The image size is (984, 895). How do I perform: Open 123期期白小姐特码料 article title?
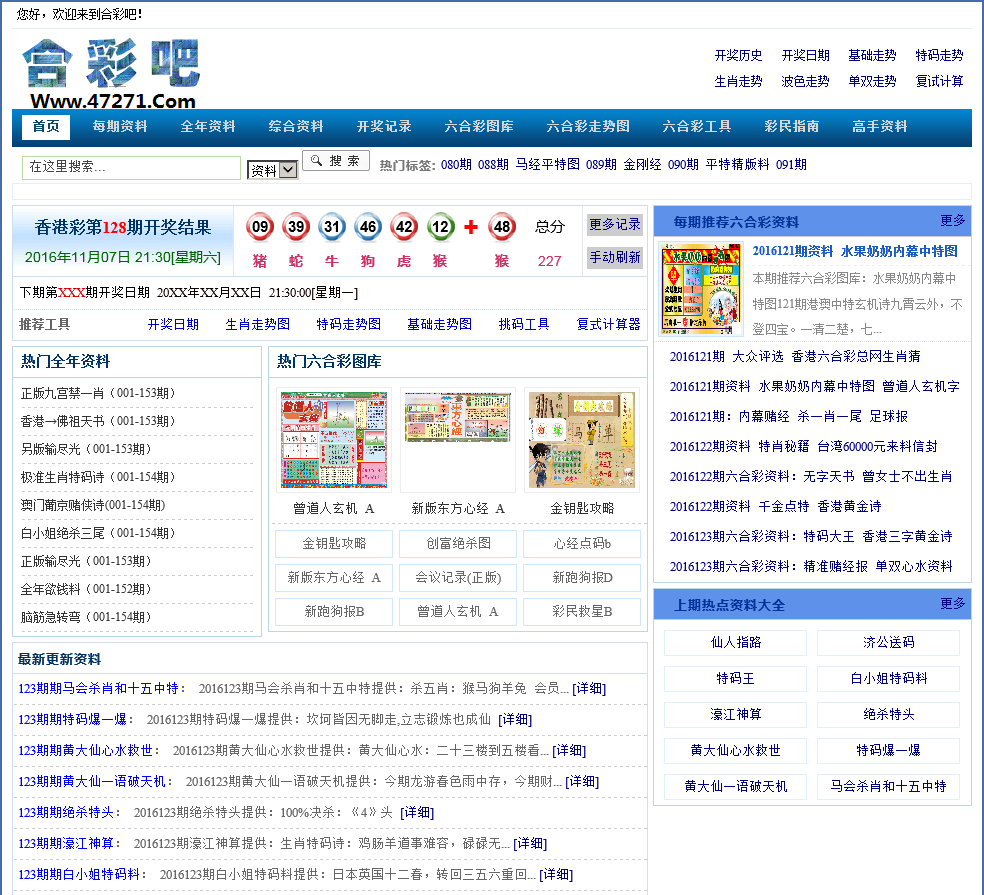[x=79, y=875]
